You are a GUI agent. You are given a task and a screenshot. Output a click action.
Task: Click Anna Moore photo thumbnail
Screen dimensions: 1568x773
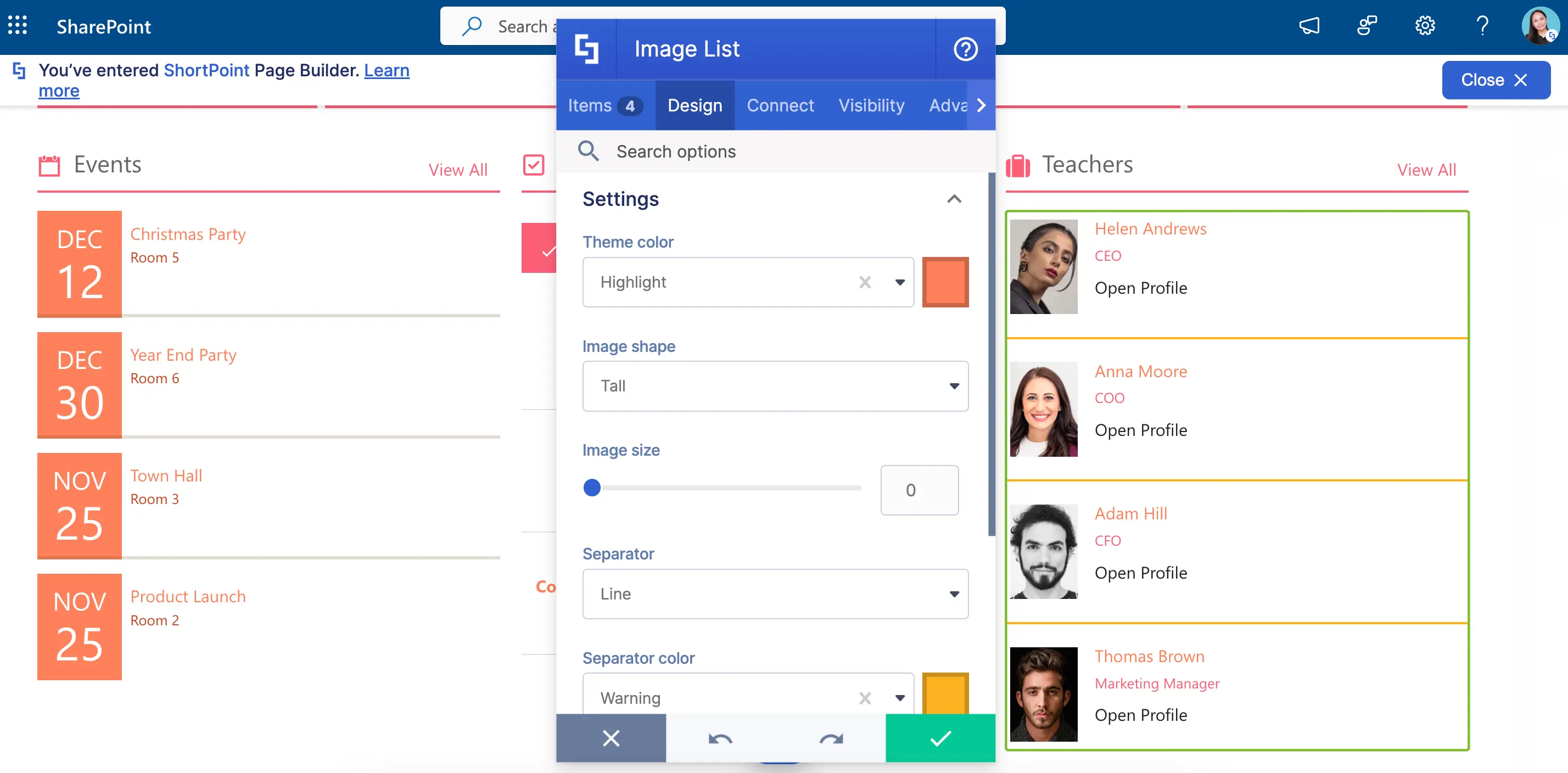coord(1043,409)
